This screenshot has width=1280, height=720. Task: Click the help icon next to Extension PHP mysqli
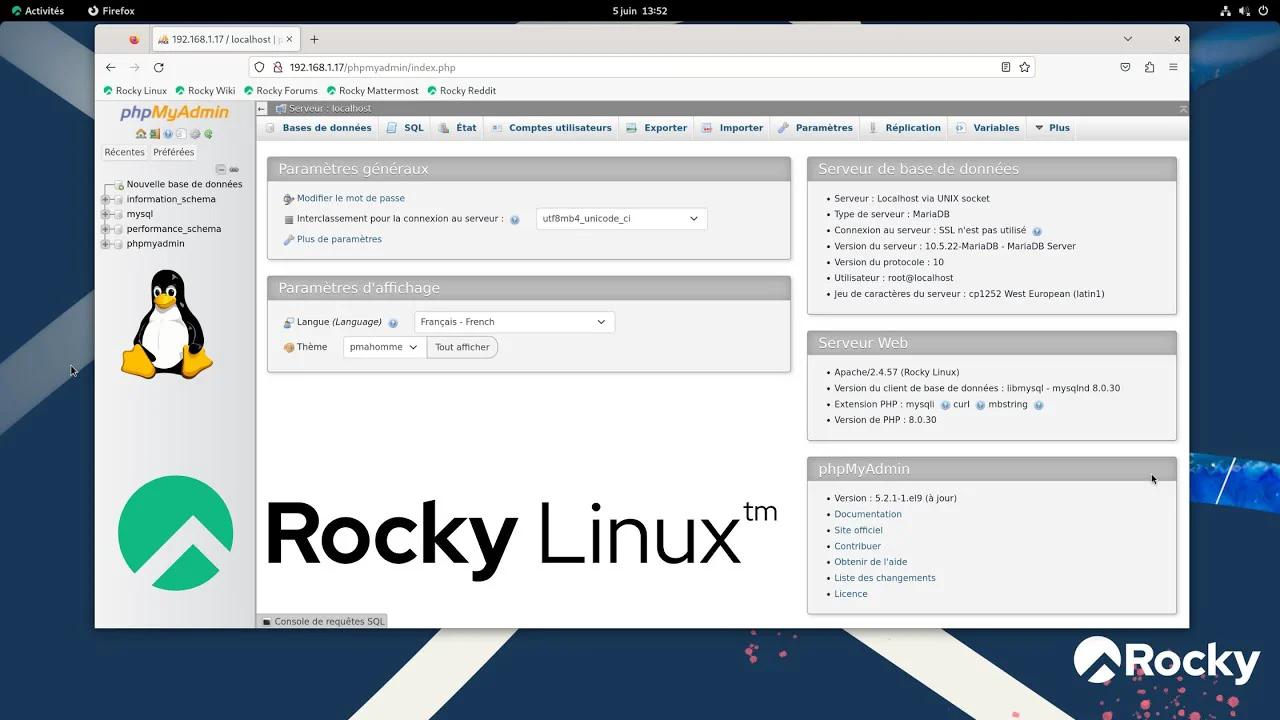coord(943,404)
